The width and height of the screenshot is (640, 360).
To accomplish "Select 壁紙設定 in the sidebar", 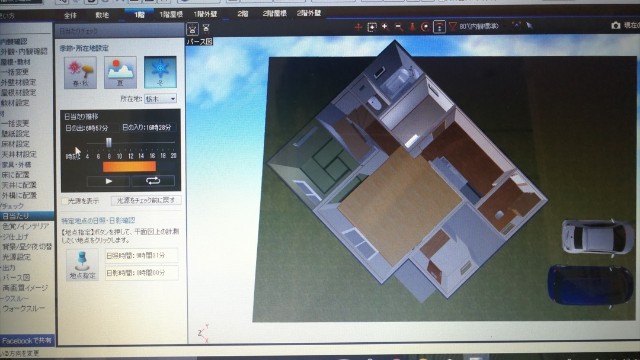I will pyautogui.click(x=15, y=133).
